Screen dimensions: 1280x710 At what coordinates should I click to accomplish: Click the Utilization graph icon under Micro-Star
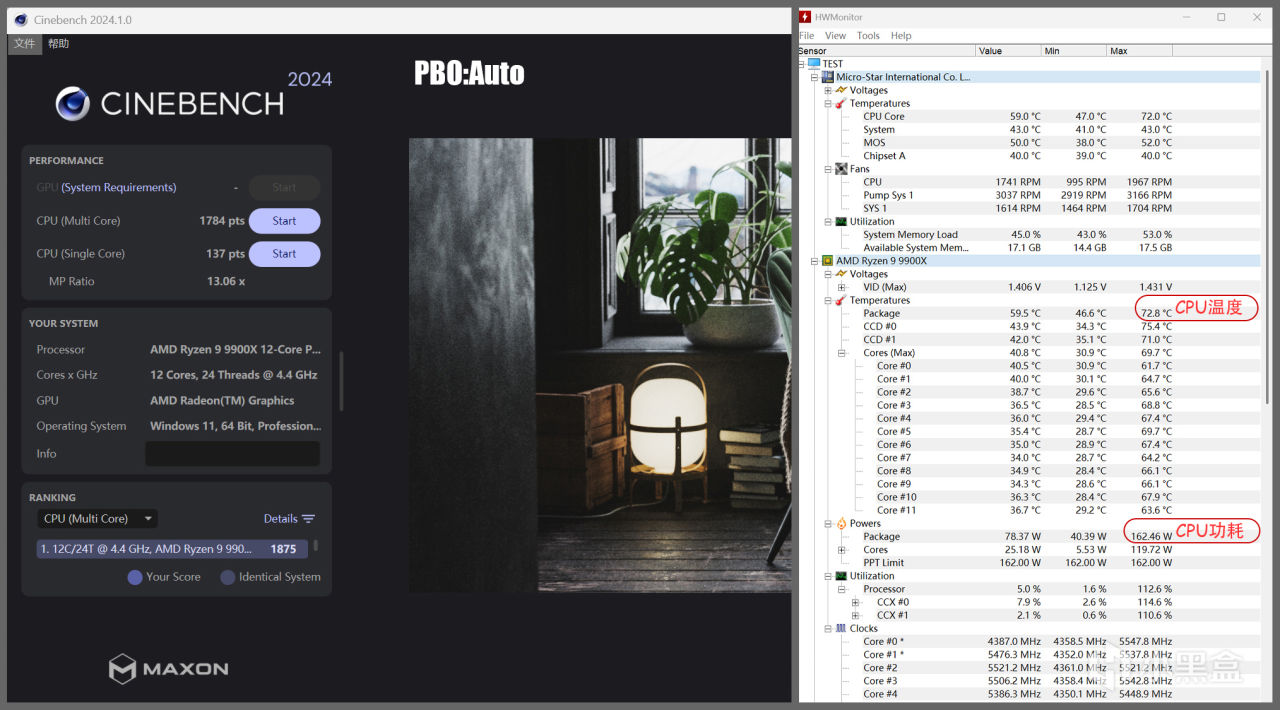841,222
